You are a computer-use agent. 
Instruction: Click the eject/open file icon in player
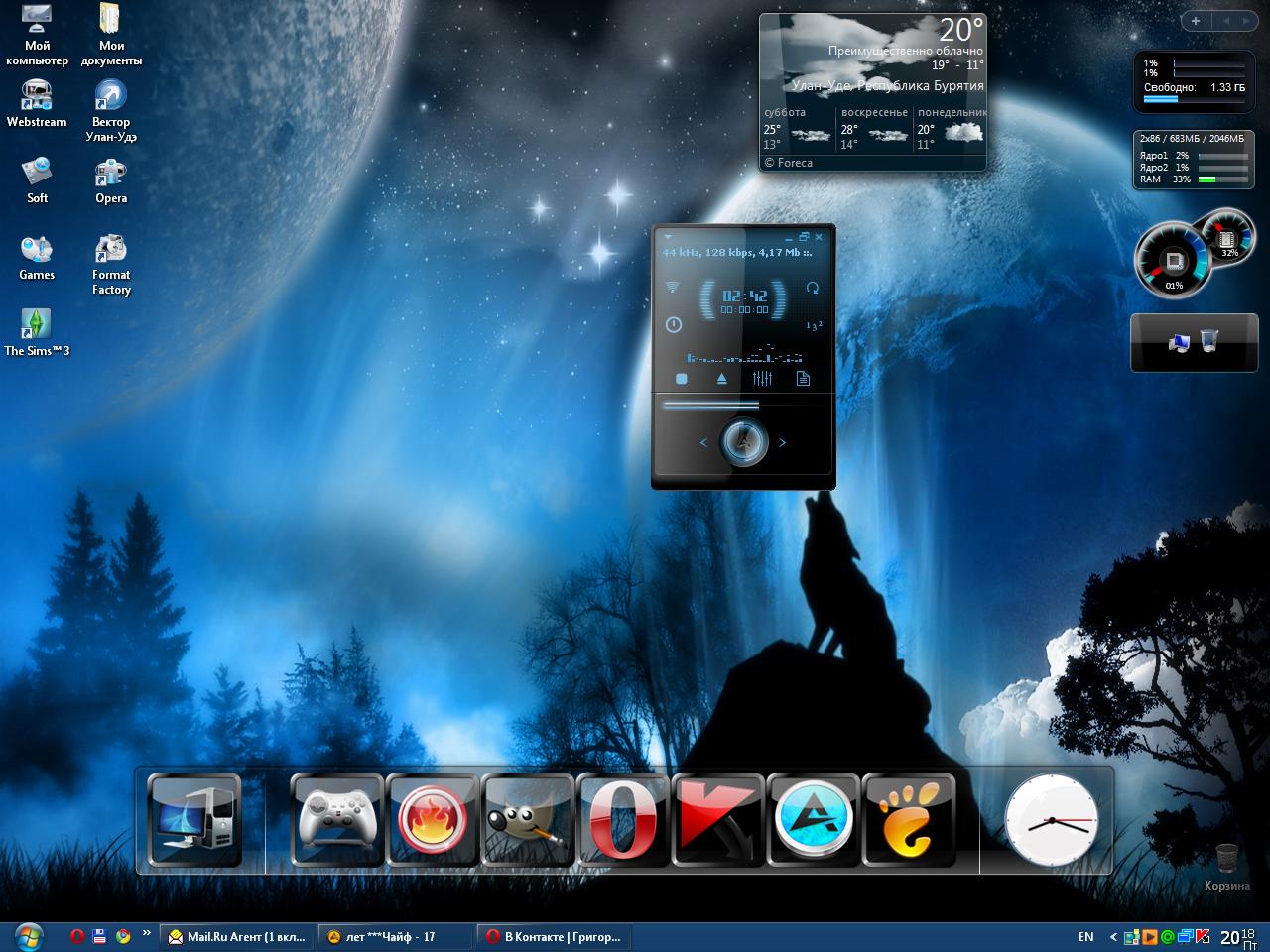[x=721, y=378]
